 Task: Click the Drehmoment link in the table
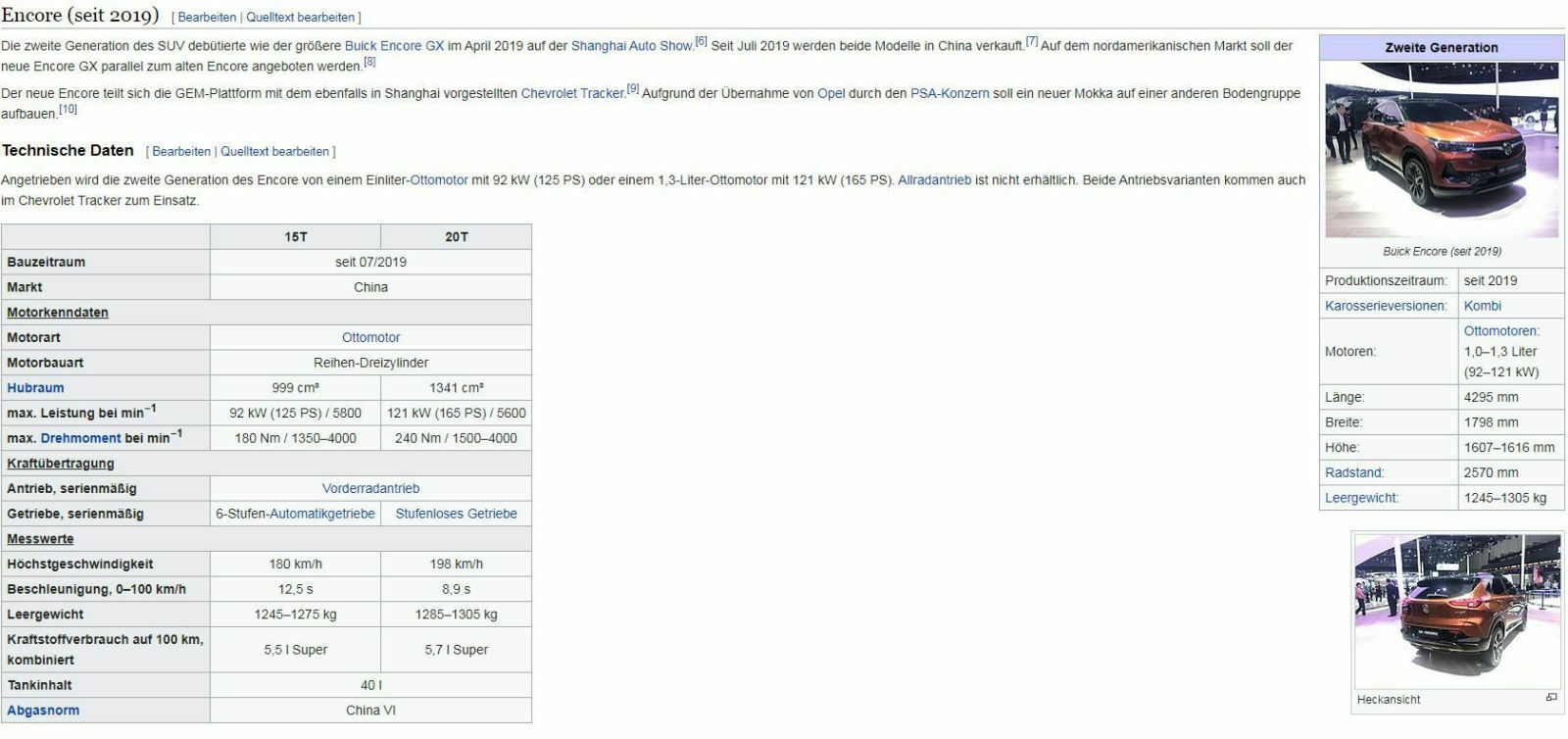(x=80, y=439)
